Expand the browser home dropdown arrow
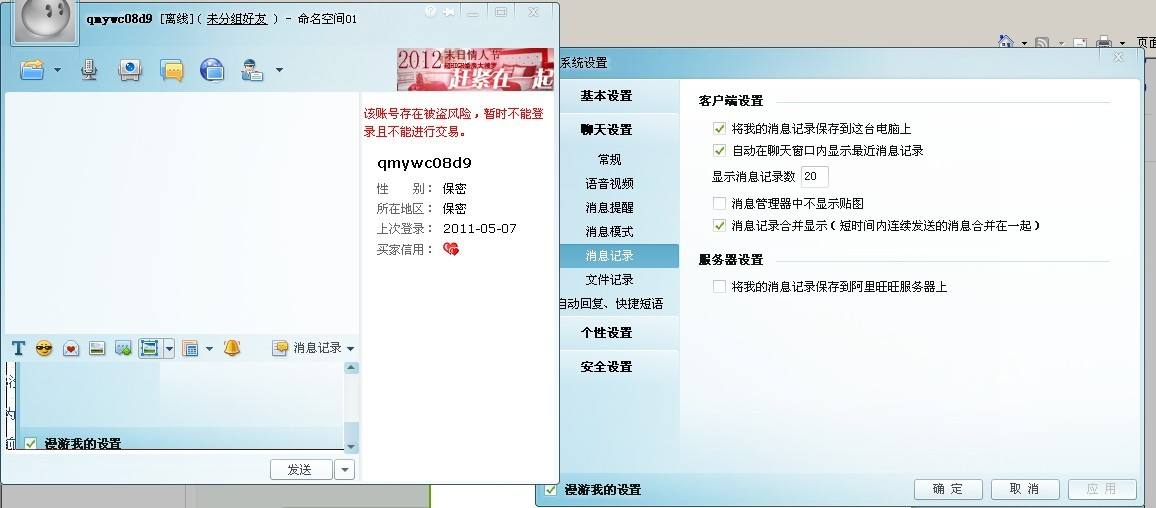This screenshot has height=508, width=1156. click(x=1024, y=44)
